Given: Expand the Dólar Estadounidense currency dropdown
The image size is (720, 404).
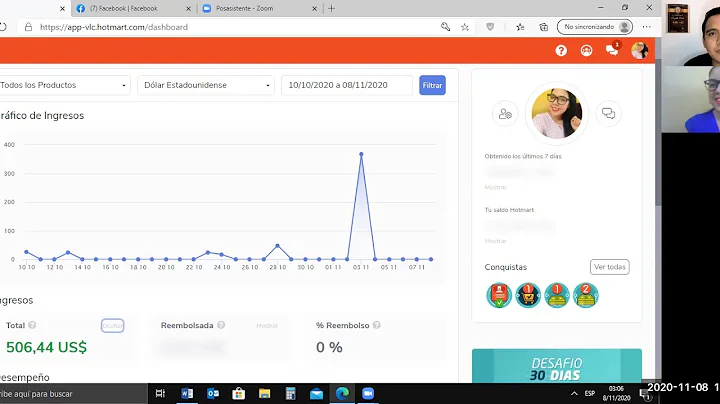Looking at the screenshot, I should (206, 85).
